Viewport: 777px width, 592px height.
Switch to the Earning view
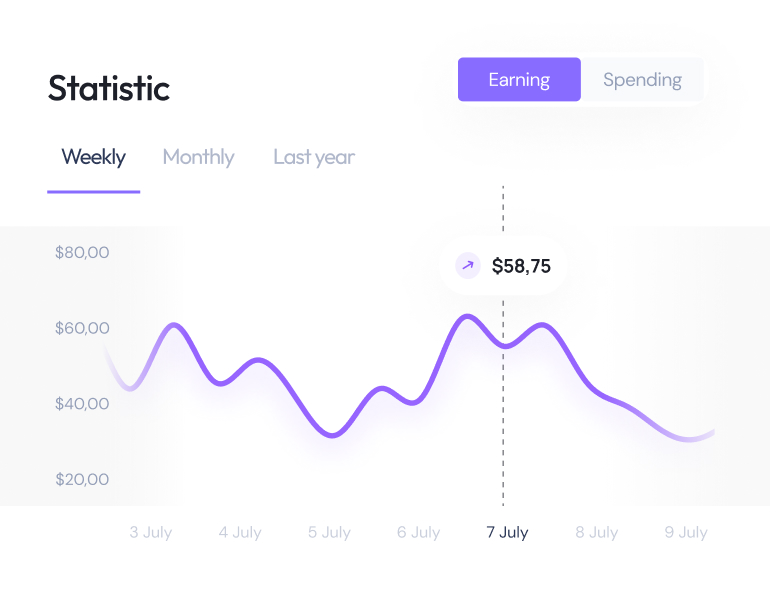[519, 80]
